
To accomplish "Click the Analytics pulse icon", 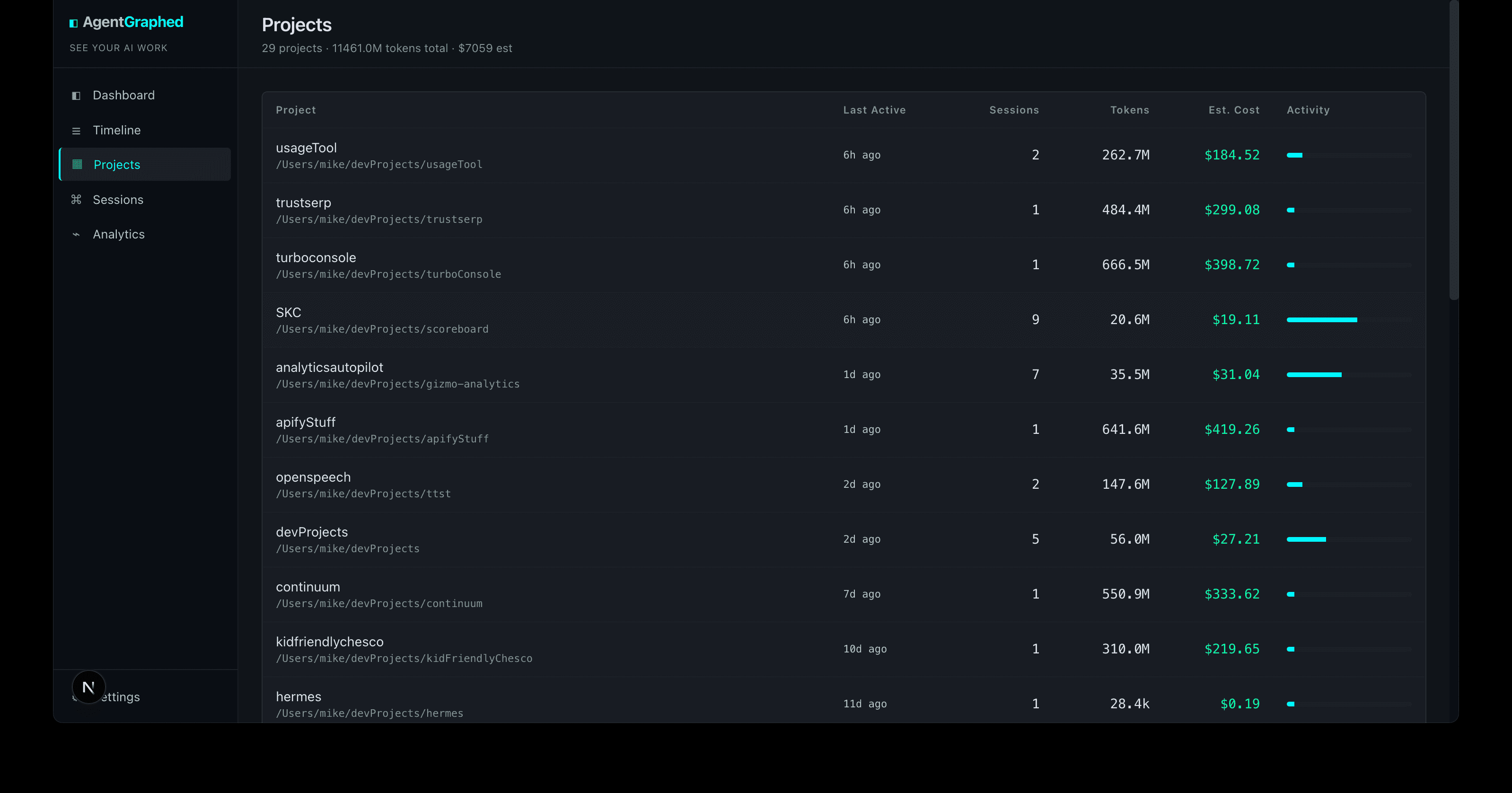I will [x=76, y=234].
